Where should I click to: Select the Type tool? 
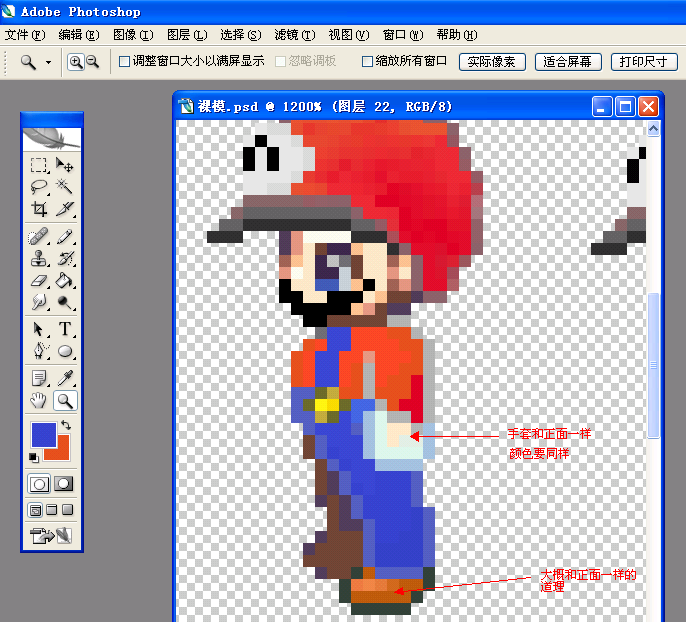pos(64,329)
